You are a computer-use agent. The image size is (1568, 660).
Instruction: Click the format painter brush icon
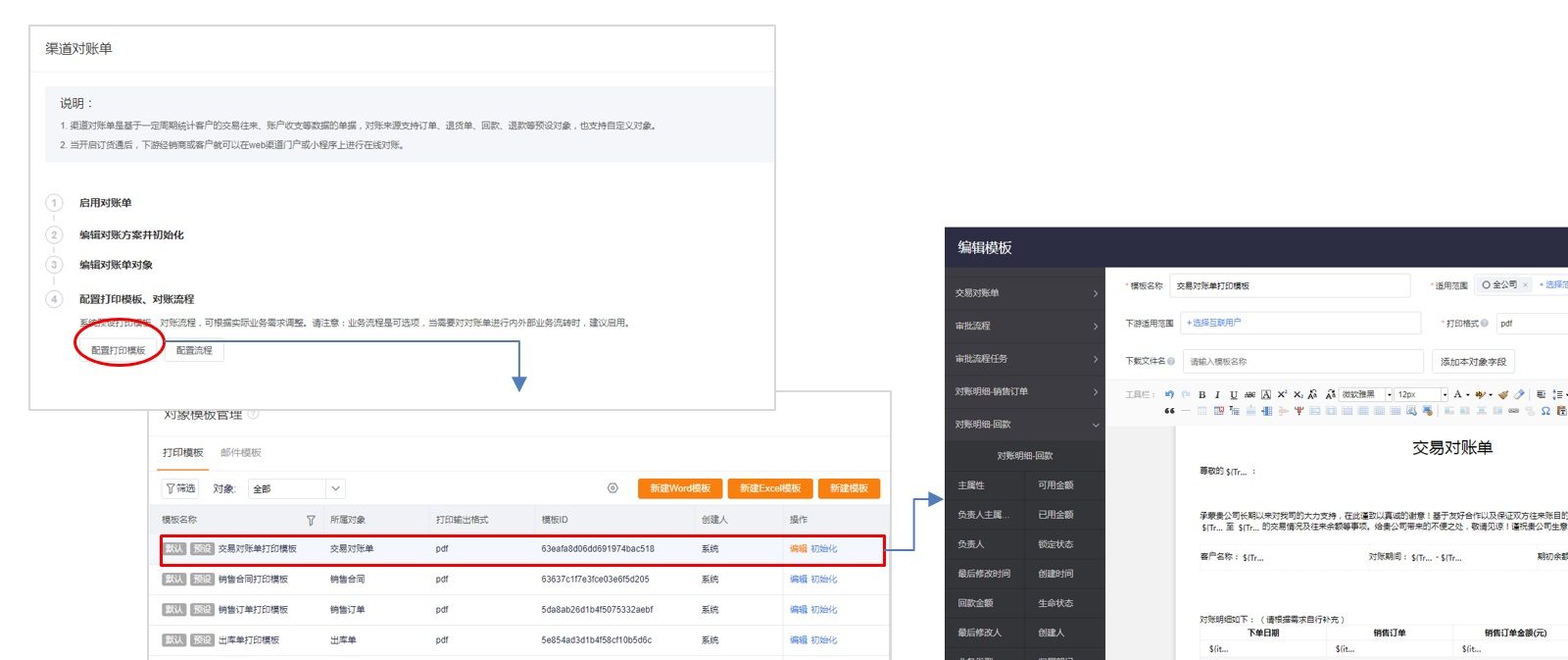coord(1503,394)
